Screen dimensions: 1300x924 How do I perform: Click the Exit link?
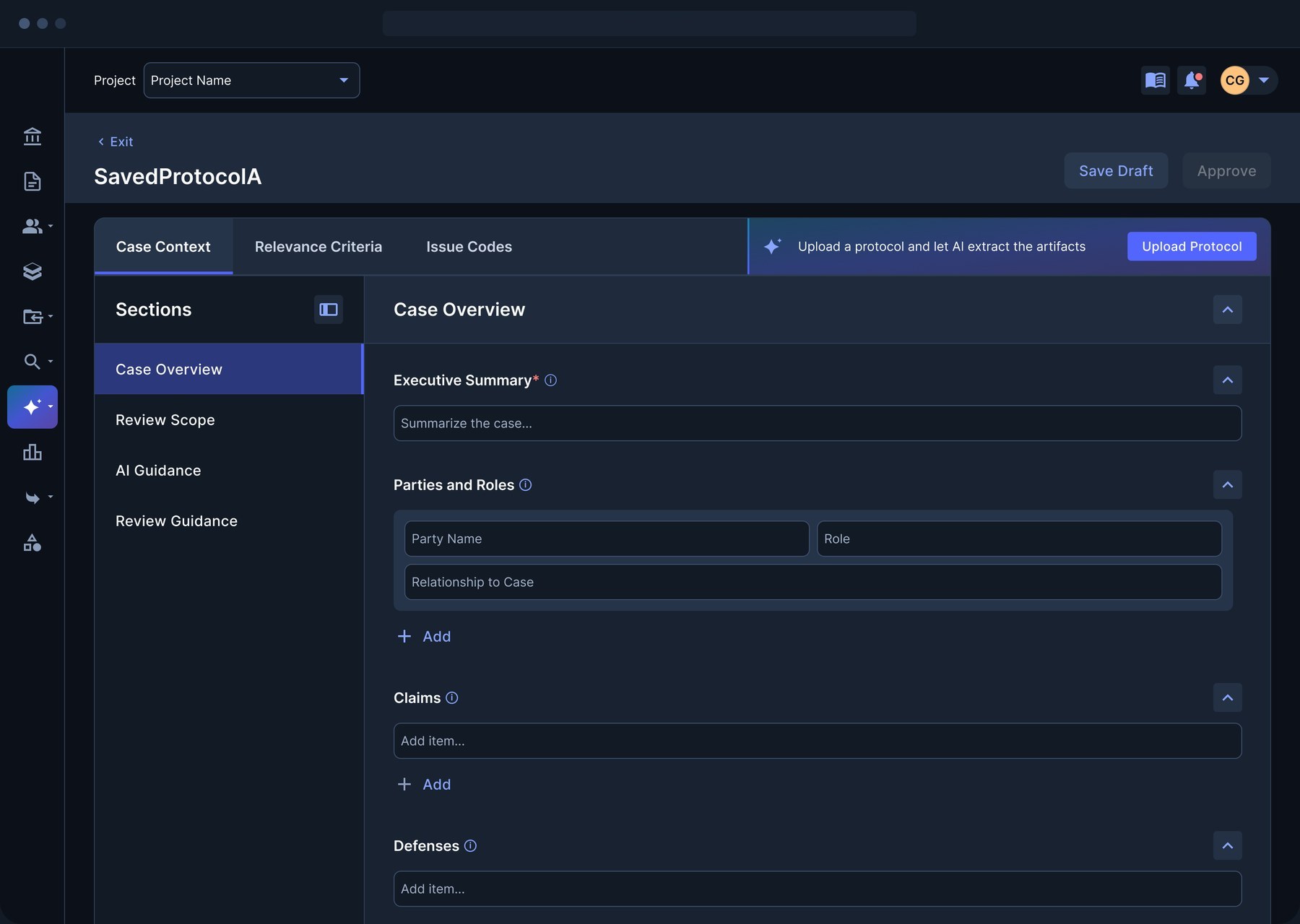coord(116,142)
